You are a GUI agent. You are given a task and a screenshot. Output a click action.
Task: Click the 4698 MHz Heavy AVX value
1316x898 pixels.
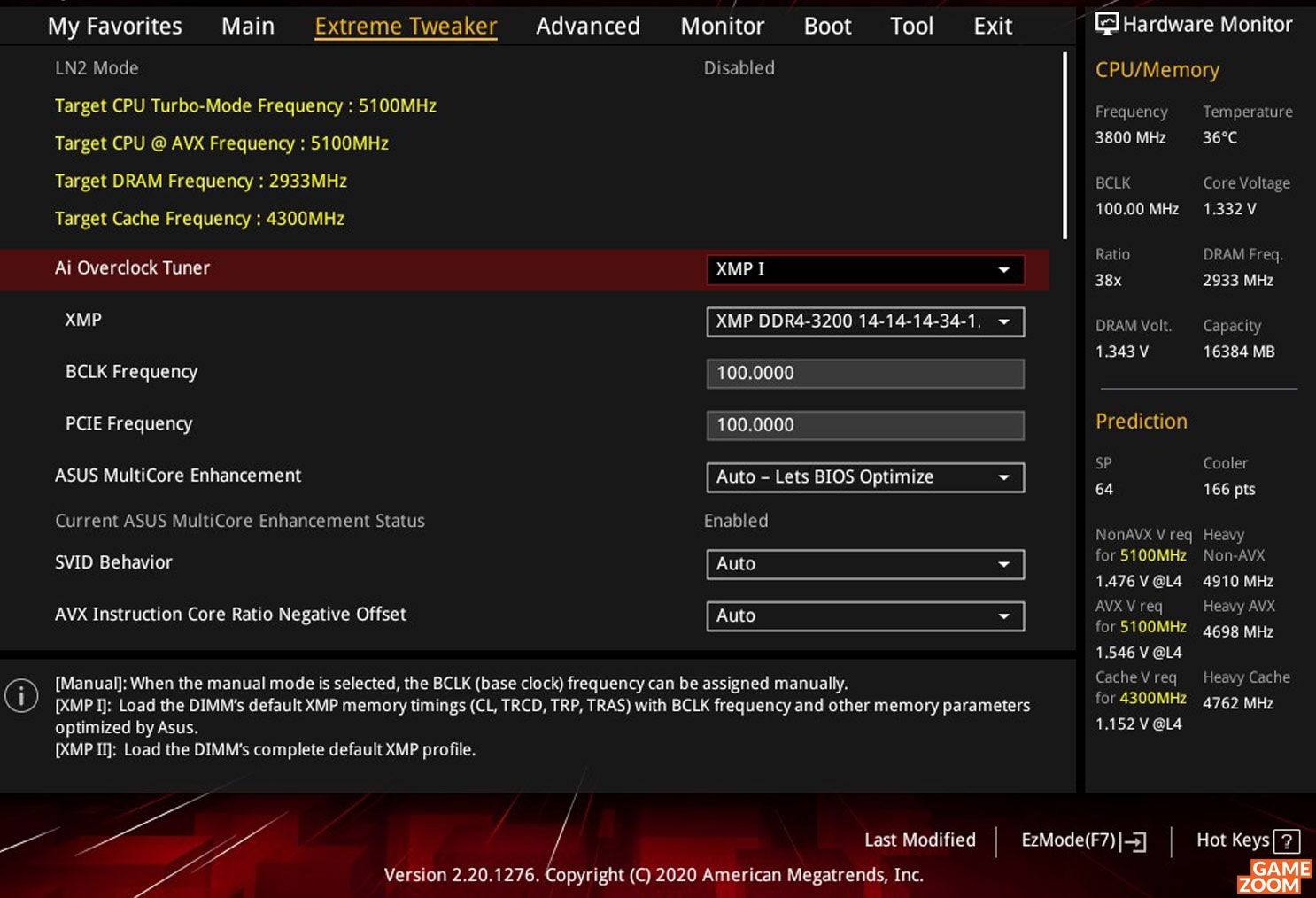click(x=1238, y=631)
